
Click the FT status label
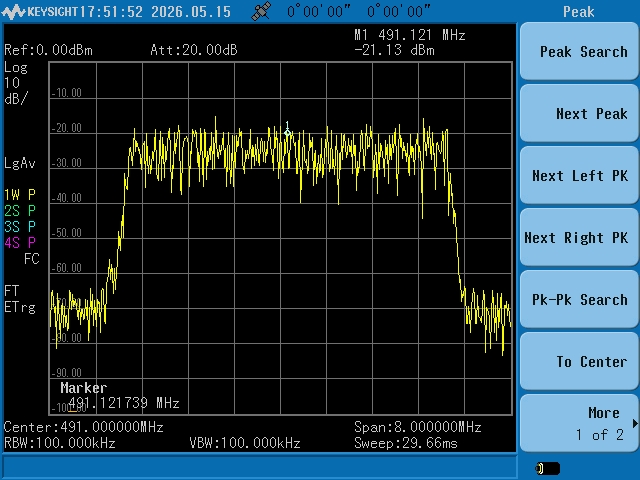pos(12,291)
